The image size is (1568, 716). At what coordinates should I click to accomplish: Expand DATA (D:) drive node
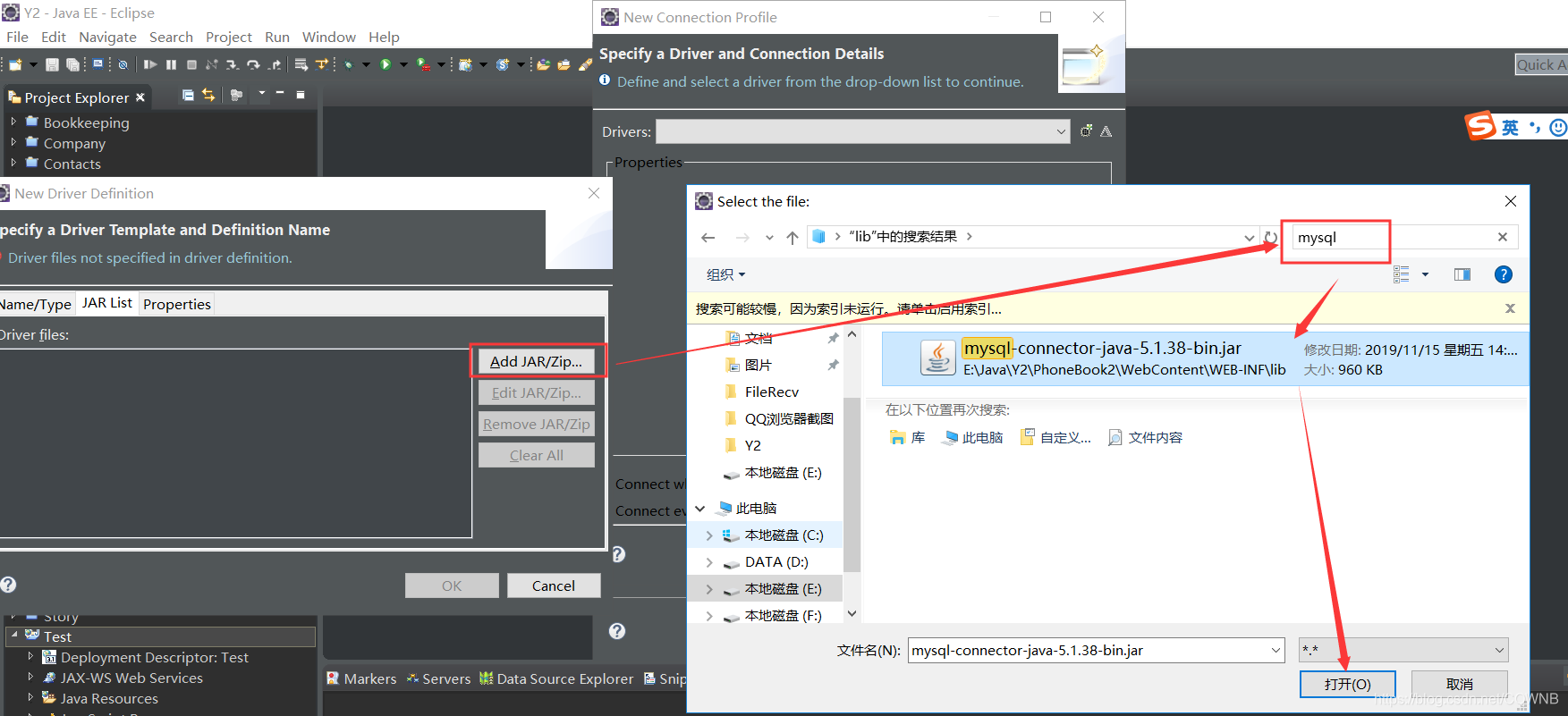709,562
